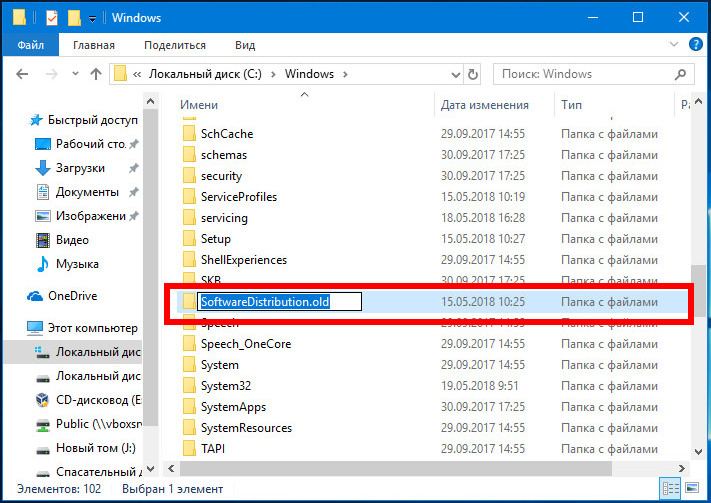Open Видео in the navigation pane

(72, 240)
